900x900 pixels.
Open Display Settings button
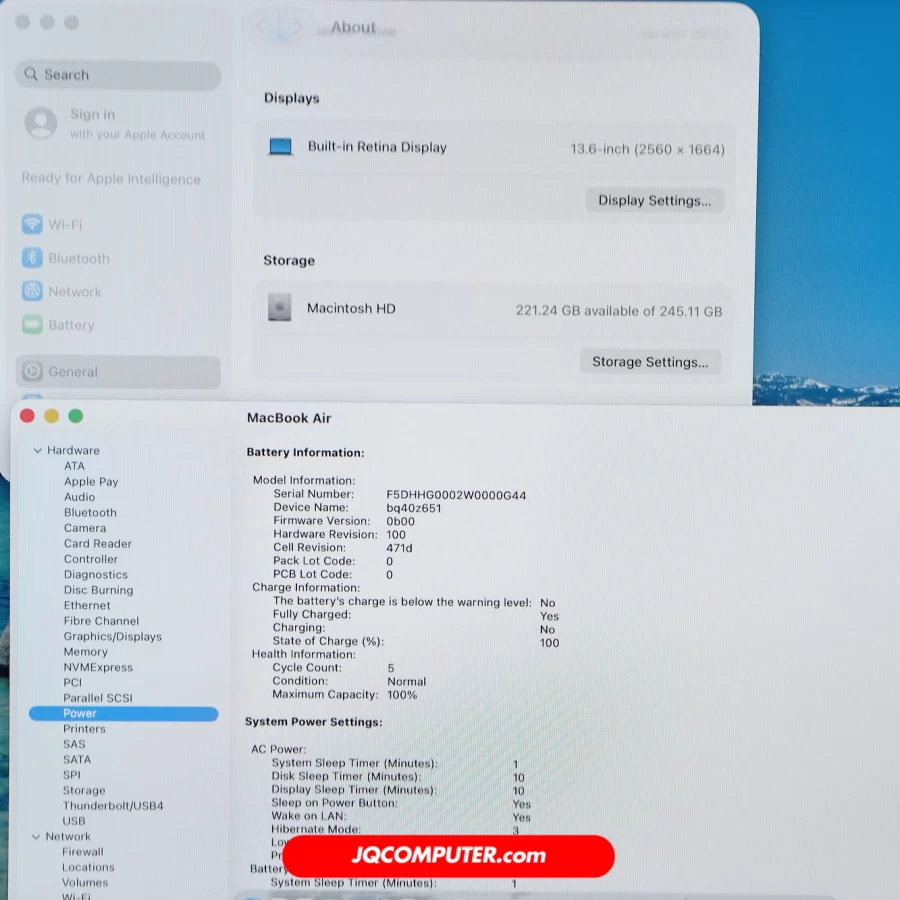pos(654,200)
